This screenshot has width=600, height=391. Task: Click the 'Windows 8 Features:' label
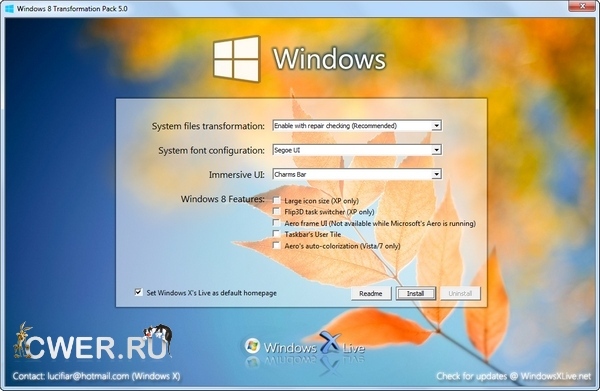click(223, 199)
